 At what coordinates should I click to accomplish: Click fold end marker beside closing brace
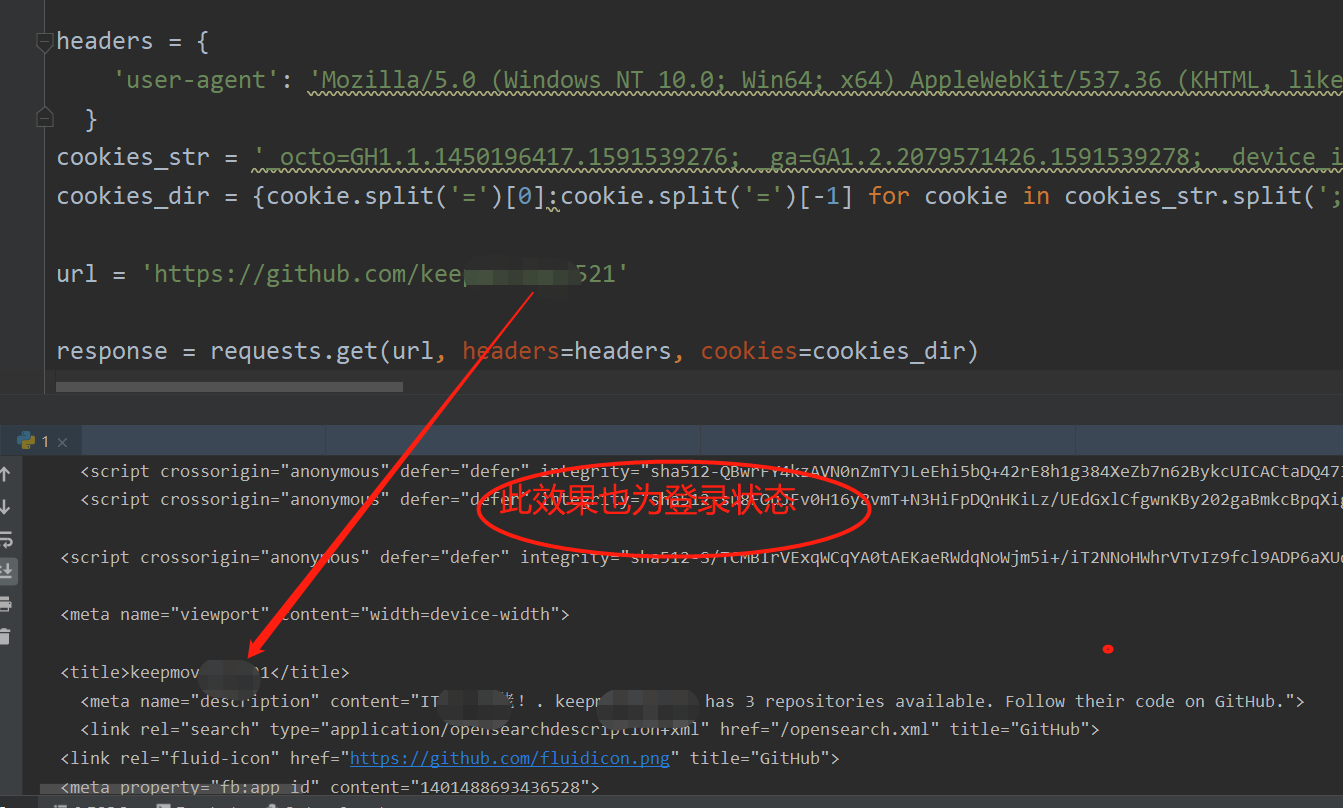tap(44, 118)
